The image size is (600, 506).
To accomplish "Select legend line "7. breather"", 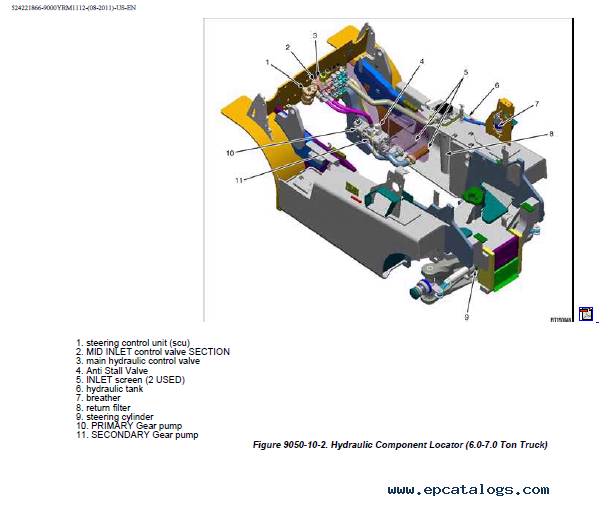I will [98, 398].
